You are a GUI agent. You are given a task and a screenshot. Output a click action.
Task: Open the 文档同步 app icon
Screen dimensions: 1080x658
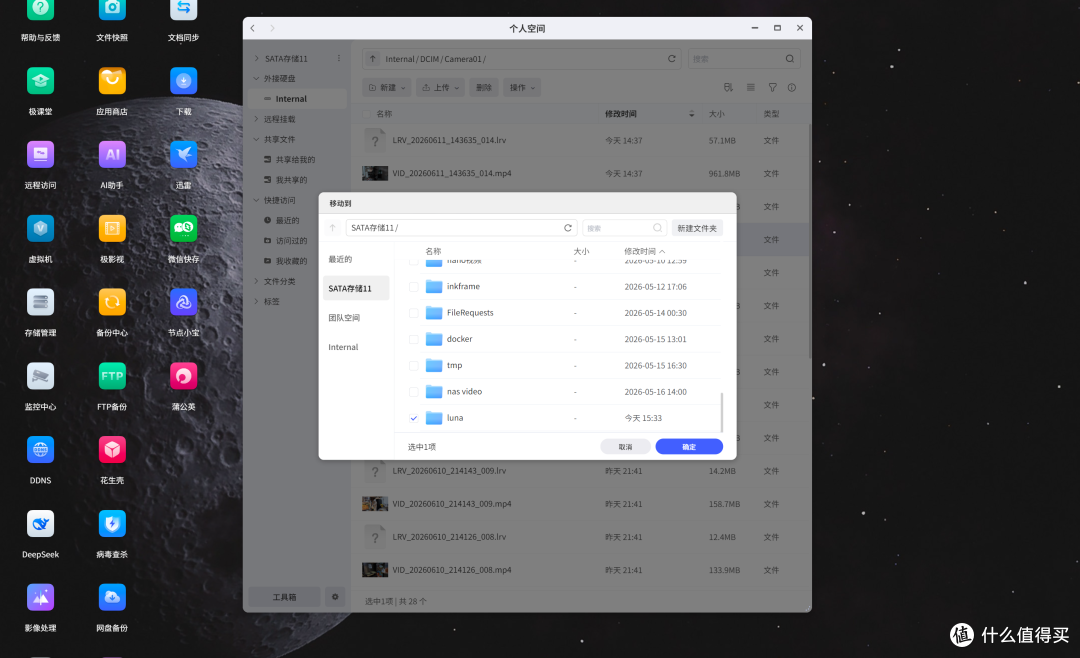[183, 10]
